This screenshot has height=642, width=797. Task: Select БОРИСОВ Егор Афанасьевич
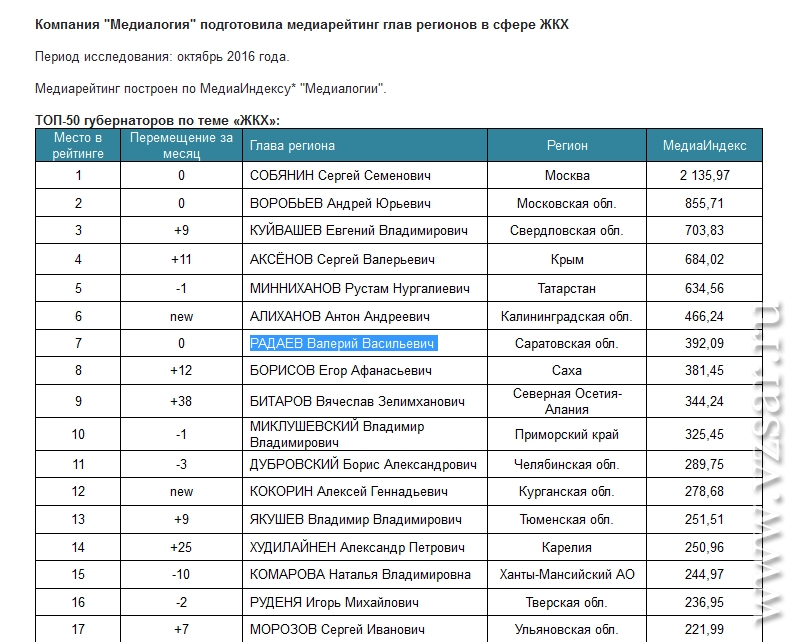tap(341, 370)
